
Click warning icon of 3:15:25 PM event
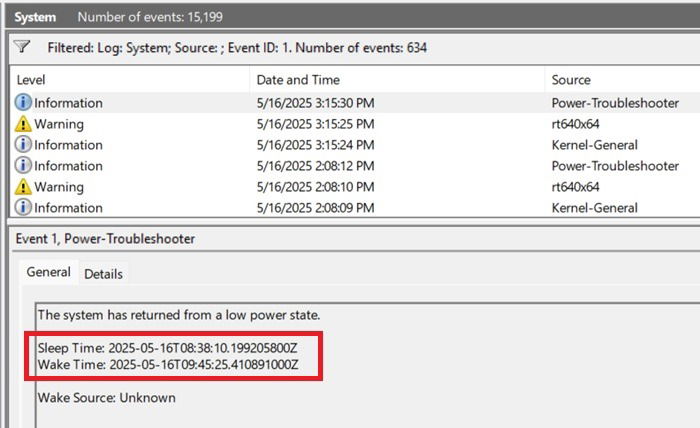[x=23, y=124]
